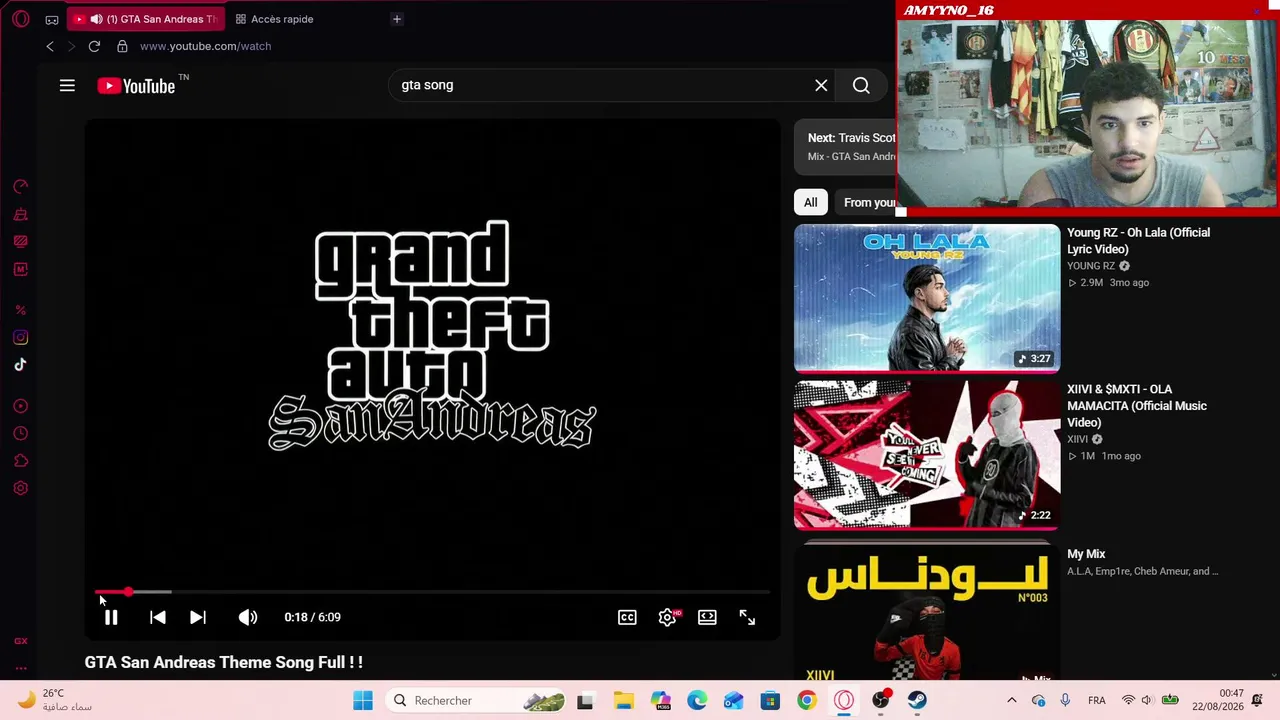This screenshot has height=720, width=1280.
Task: Open the Opera GX main menu
Action: [x=20, y=19]
